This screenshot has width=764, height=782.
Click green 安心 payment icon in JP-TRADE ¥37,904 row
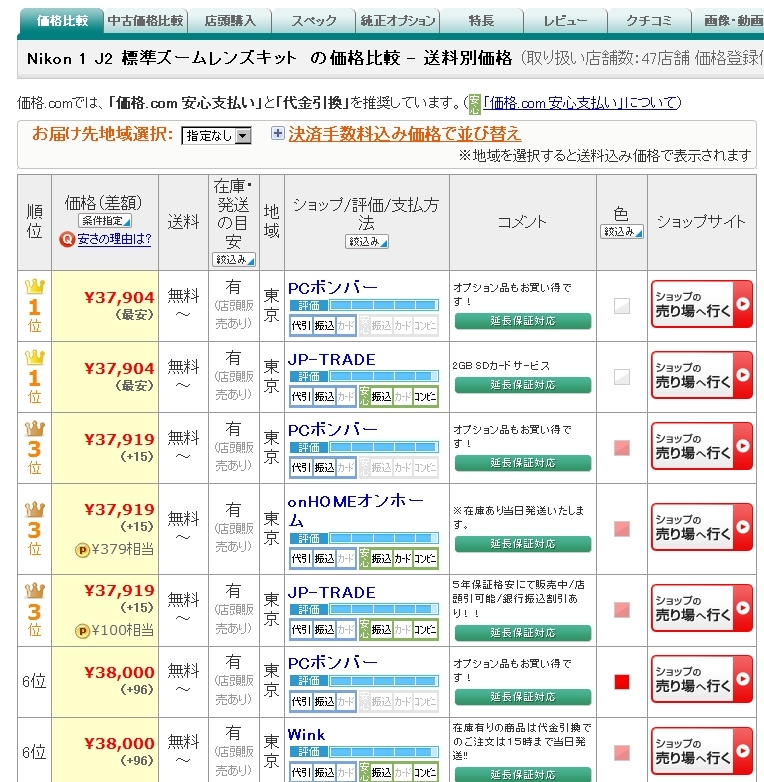[x=365, y=397]
